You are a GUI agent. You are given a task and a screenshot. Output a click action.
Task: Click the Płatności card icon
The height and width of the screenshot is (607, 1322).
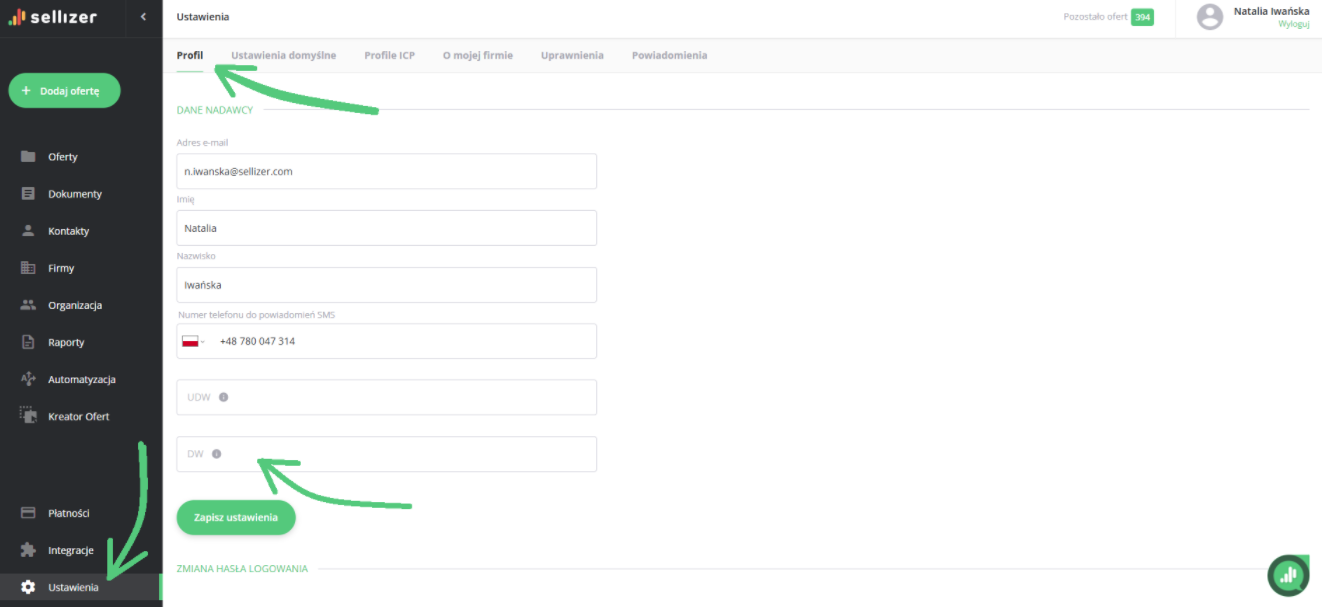(x=28, y=513)
